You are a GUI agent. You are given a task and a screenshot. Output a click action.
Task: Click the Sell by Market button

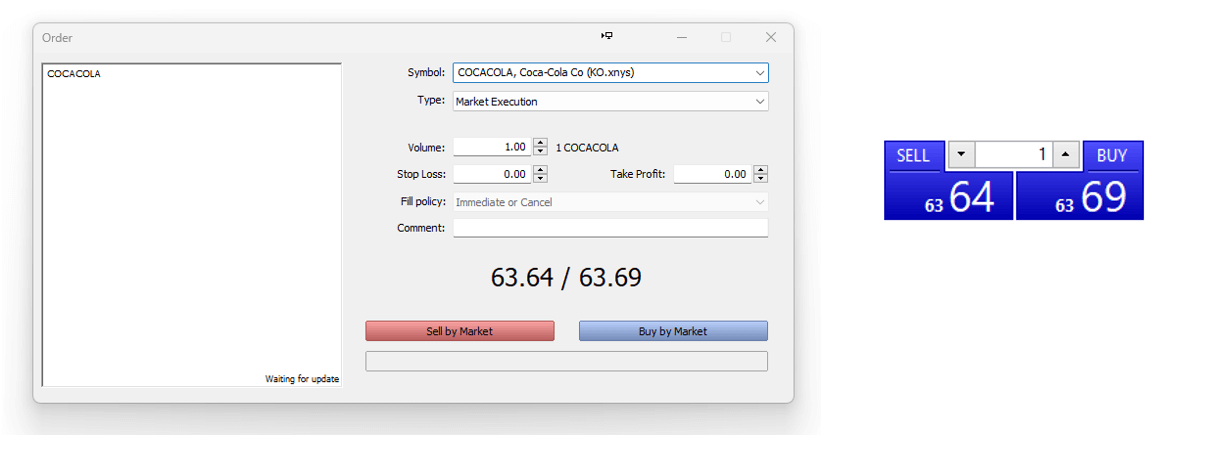tap(460, 331)
